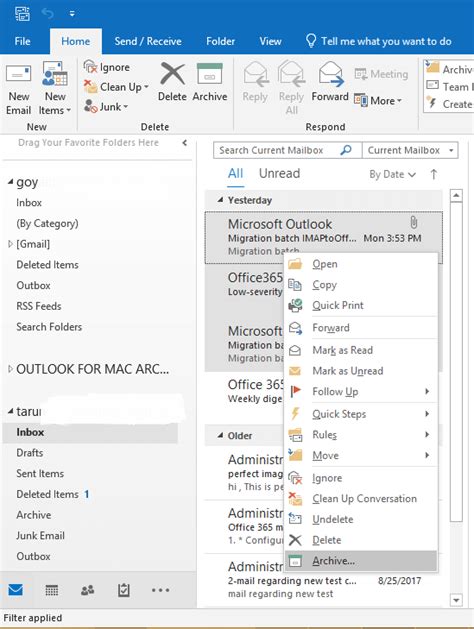Open the Clean Up dropdown
The image size is (474, 629).
(x=147, y=87)
